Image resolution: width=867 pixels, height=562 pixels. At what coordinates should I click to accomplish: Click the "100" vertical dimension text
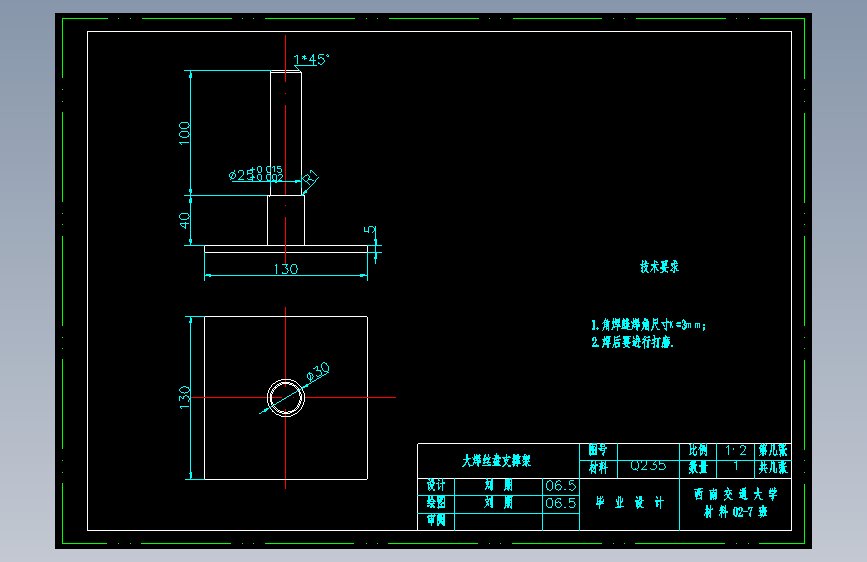[184, 133]
